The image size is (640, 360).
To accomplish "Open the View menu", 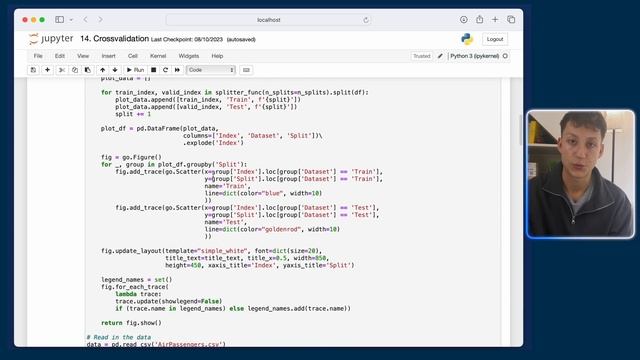I will 83,56.
